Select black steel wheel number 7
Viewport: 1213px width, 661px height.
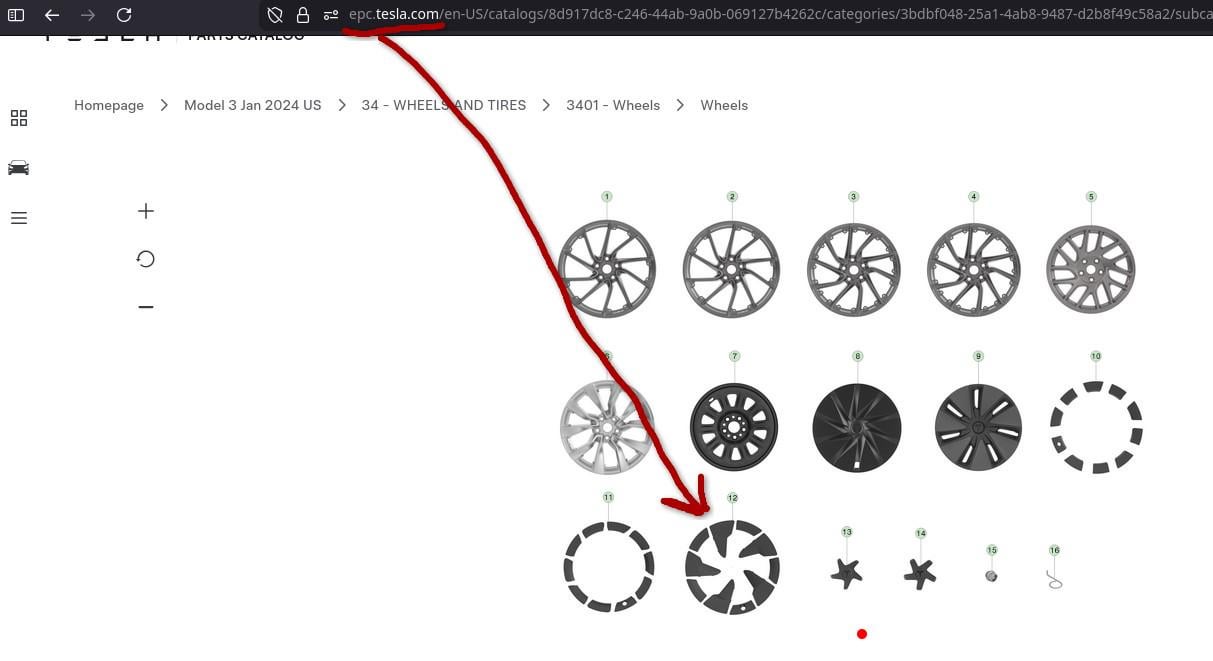[x=734, y=428]
